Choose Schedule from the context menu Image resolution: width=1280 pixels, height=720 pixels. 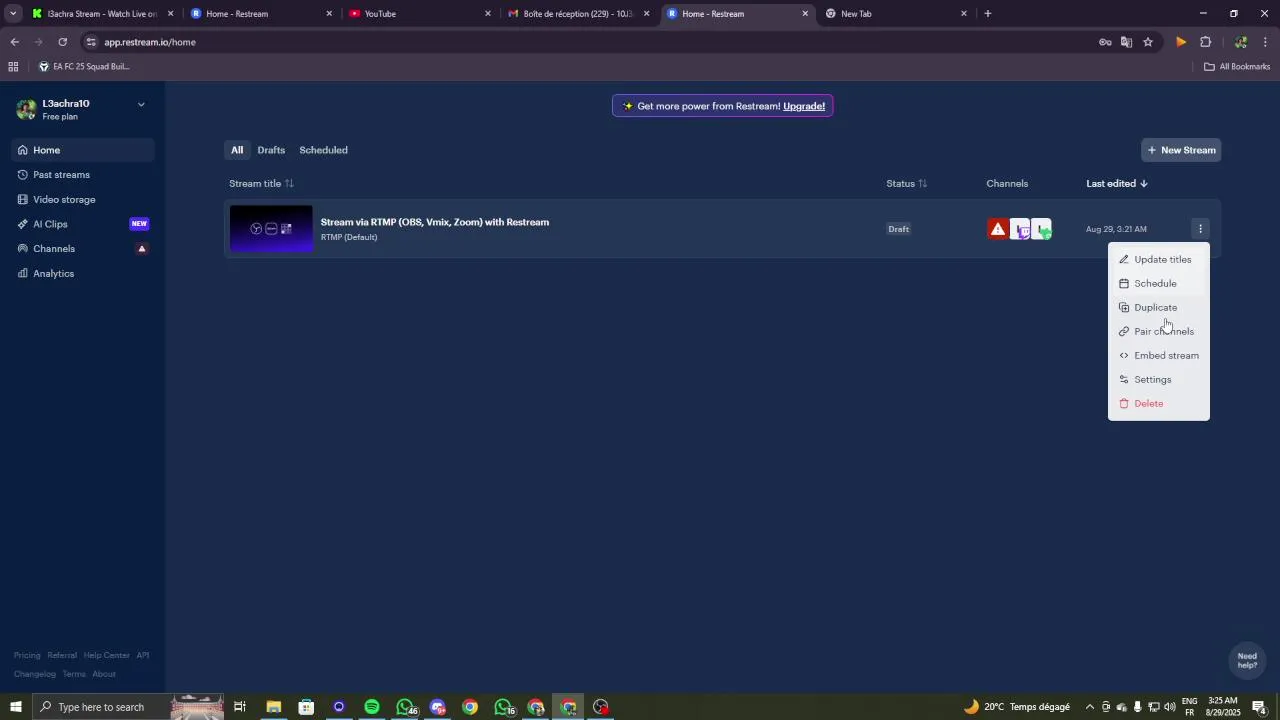[x=1159, y=284]
